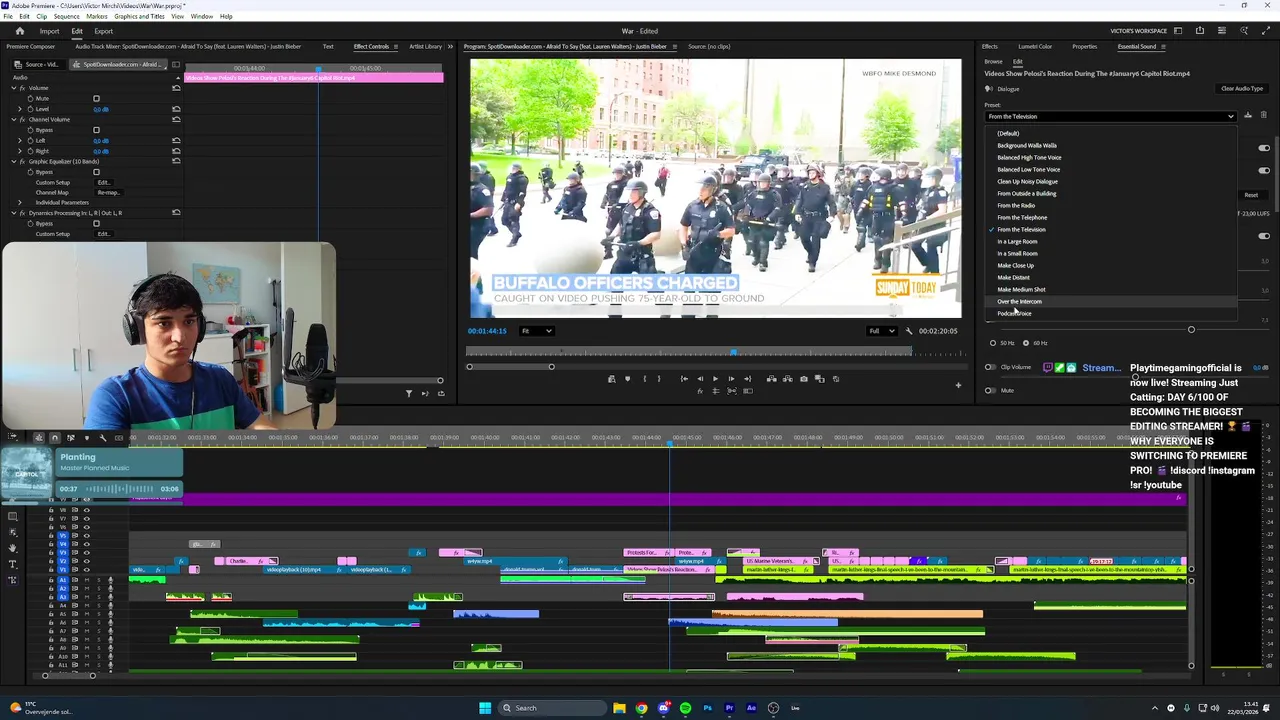Click Mark Out button in transport
This screenshot has height=720, width=1280.
(x=658, y=379)
